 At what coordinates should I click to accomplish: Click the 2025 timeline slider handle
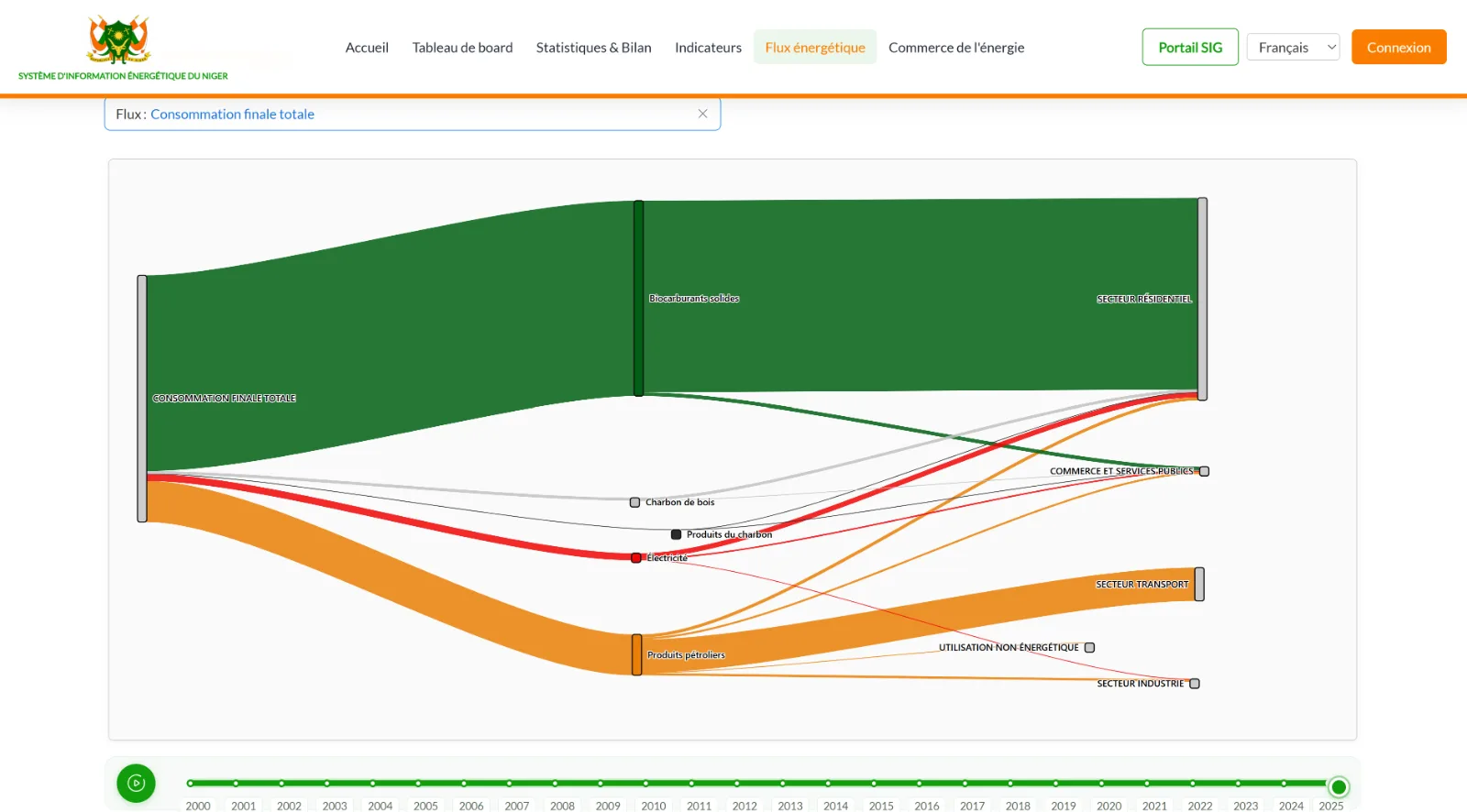1339,786
